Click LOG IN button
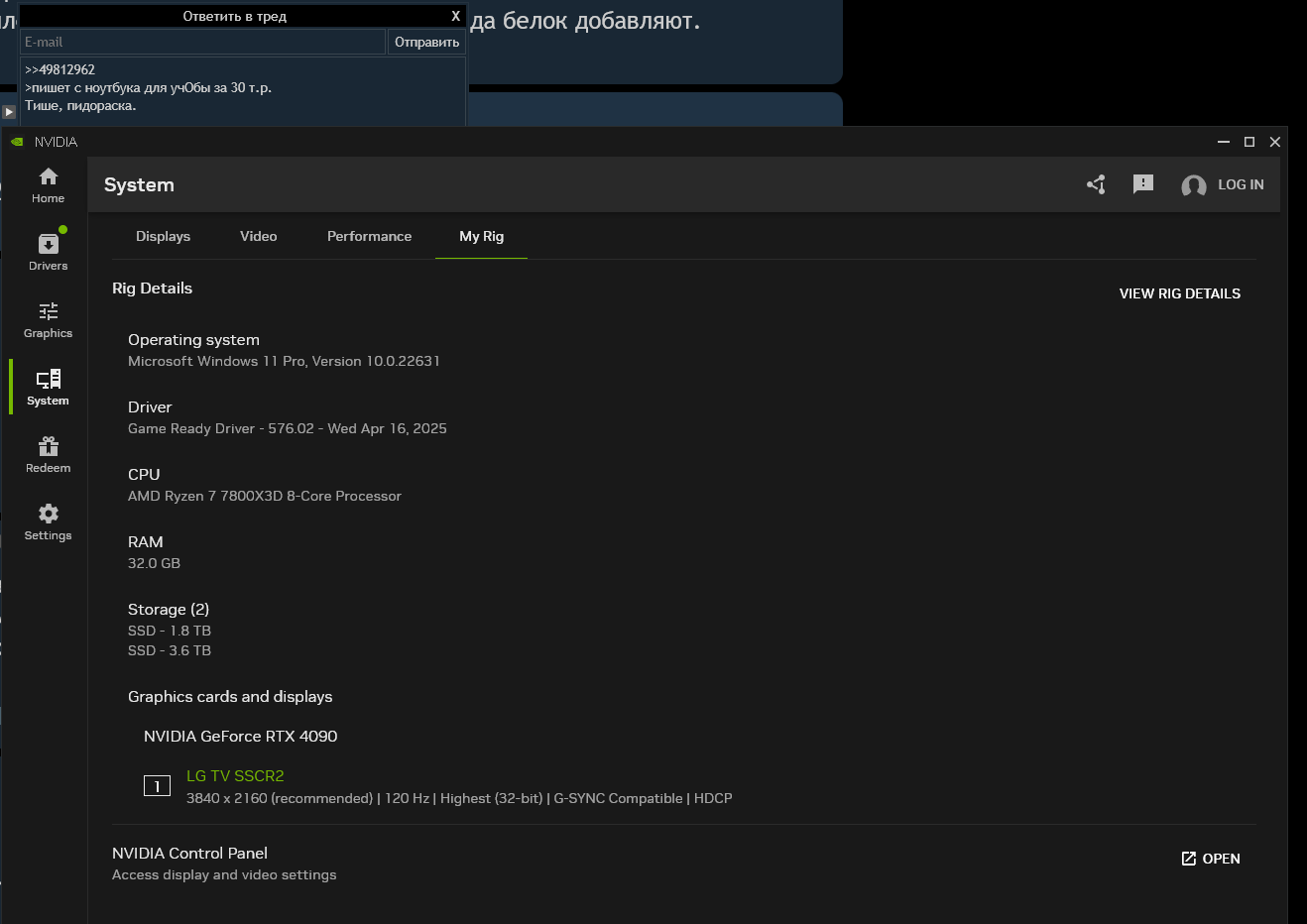Viewport: 1307px width, 924px height. (x=1241, y=184)
